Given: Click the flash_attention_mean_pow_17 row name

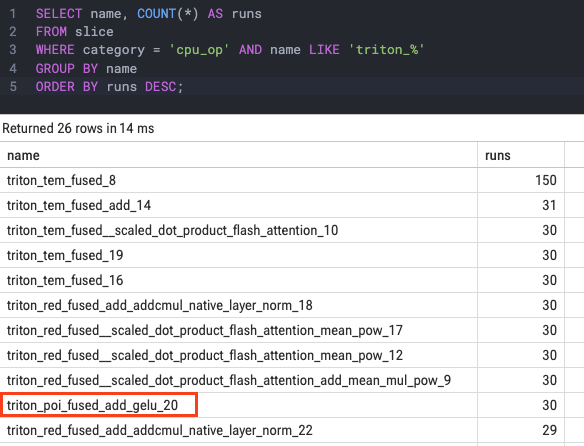Looking at the screenshot, I should (205, 330).
